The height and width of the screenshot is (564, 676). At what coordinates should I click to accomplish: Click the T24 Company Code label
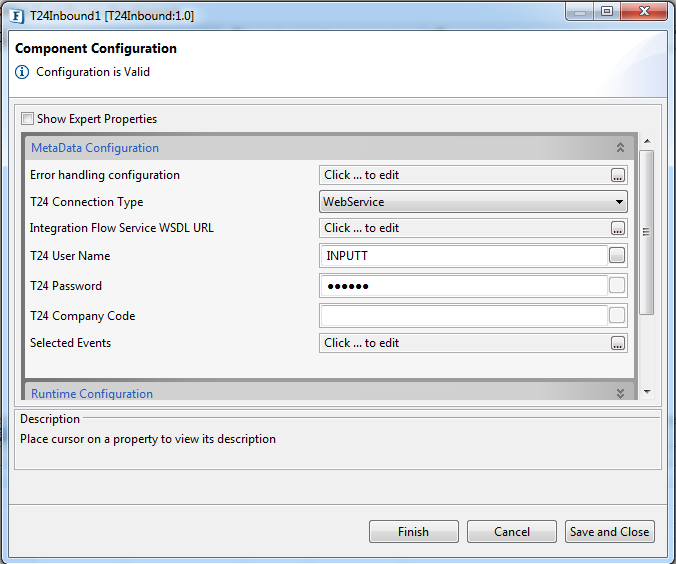coord(83,316)
